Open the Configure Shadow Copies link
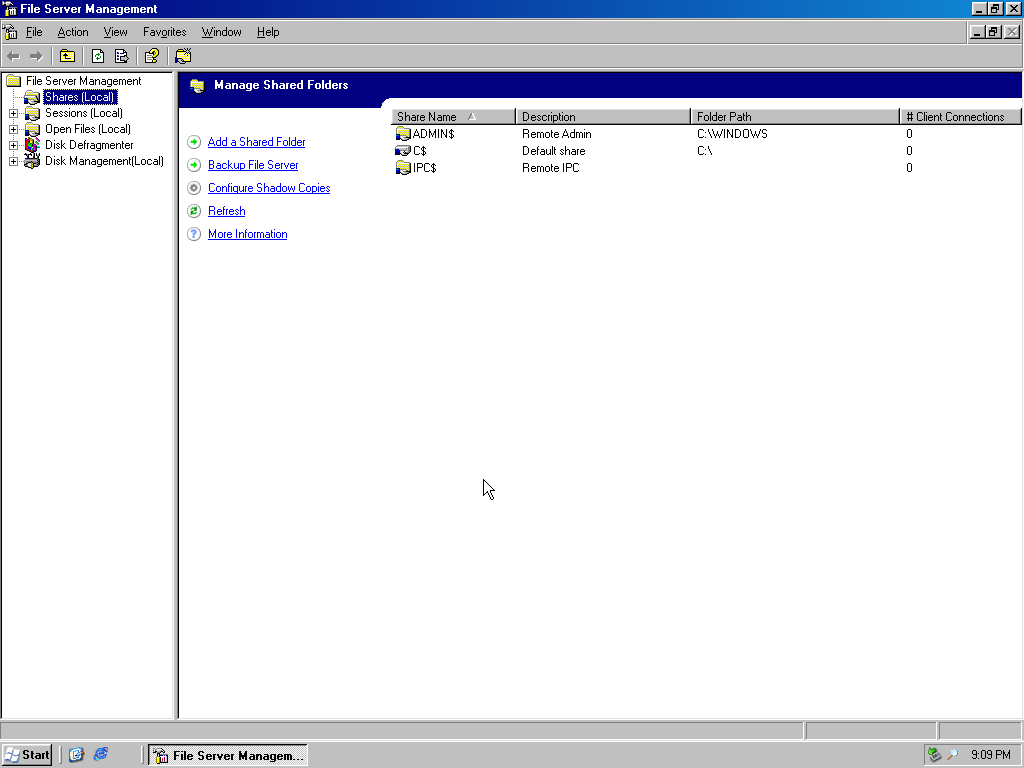This screenshot has width=1024, height=768. (268, 188)
